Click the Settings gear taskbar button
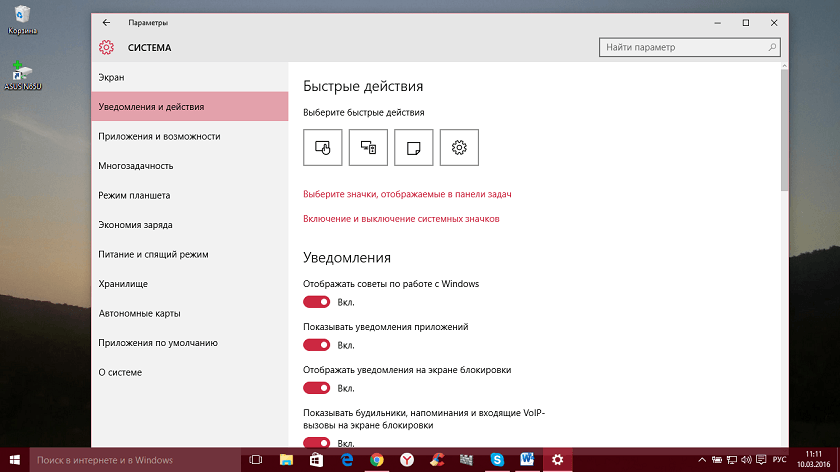This screenshot has height=472, width=840. (558, 460)
